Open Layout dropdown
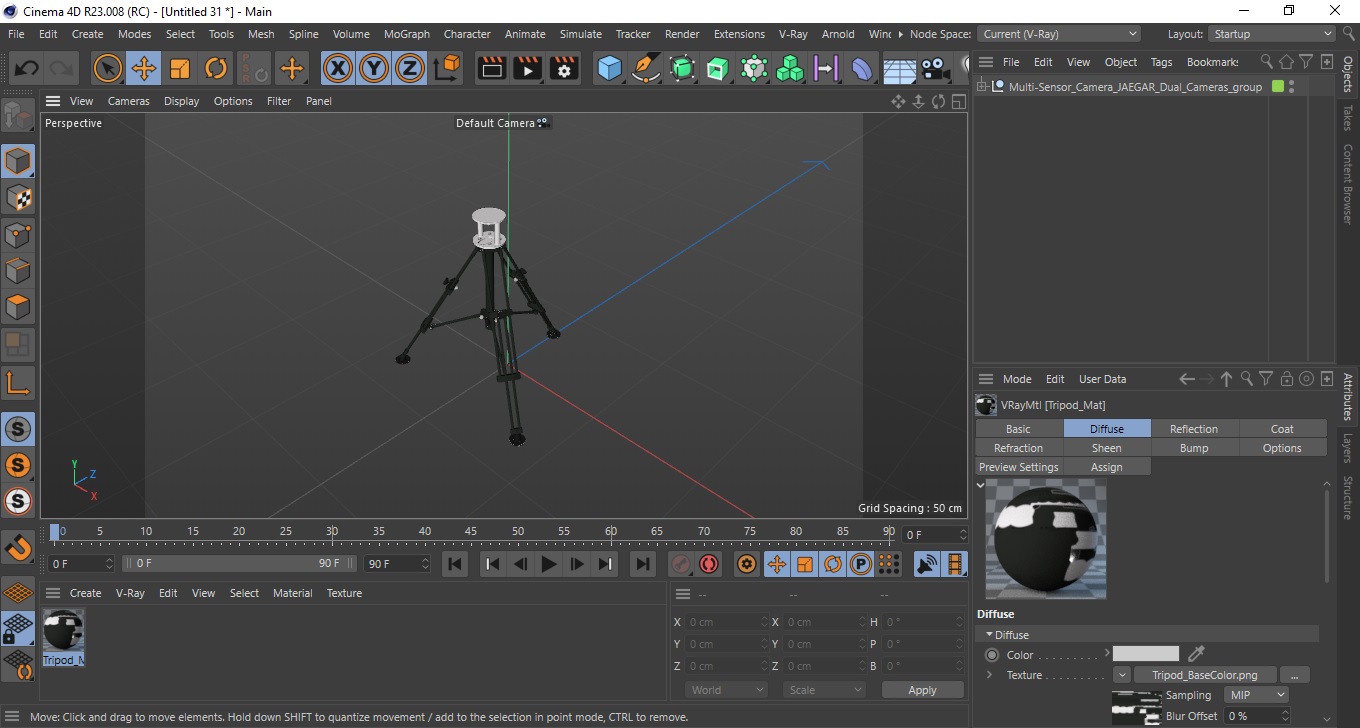1360x728 pixels. [x=1272, y=34]
